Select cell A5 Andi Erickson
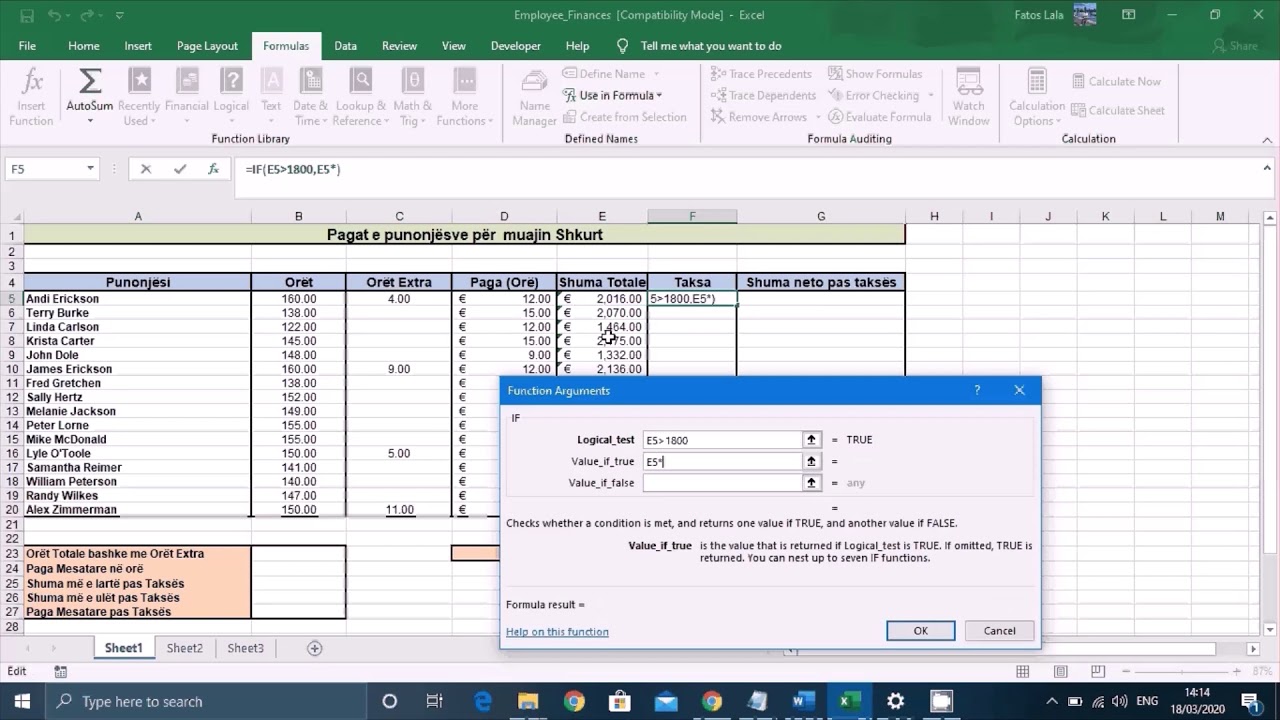 coord(137,299)
